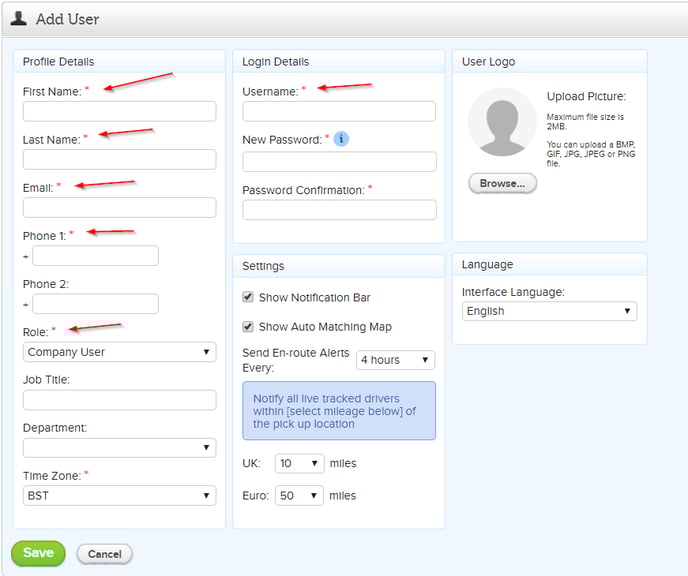Click the Last Name input field
The width and height of the screenshot is (688, 576).
(119, 159)
